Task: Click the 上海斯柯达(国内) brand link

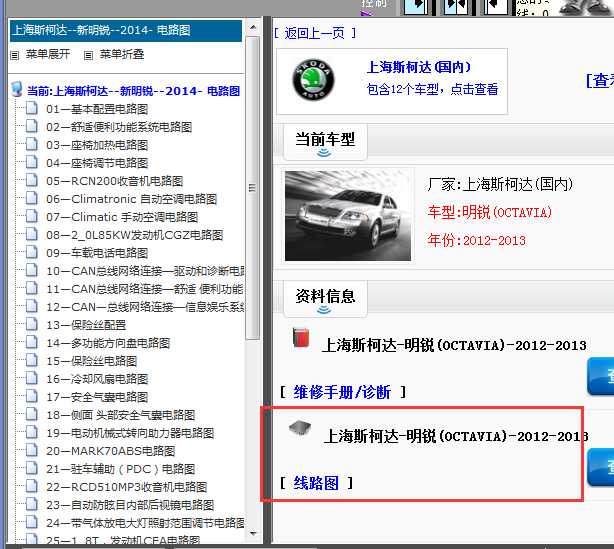Action: click(x=418, y=68)
